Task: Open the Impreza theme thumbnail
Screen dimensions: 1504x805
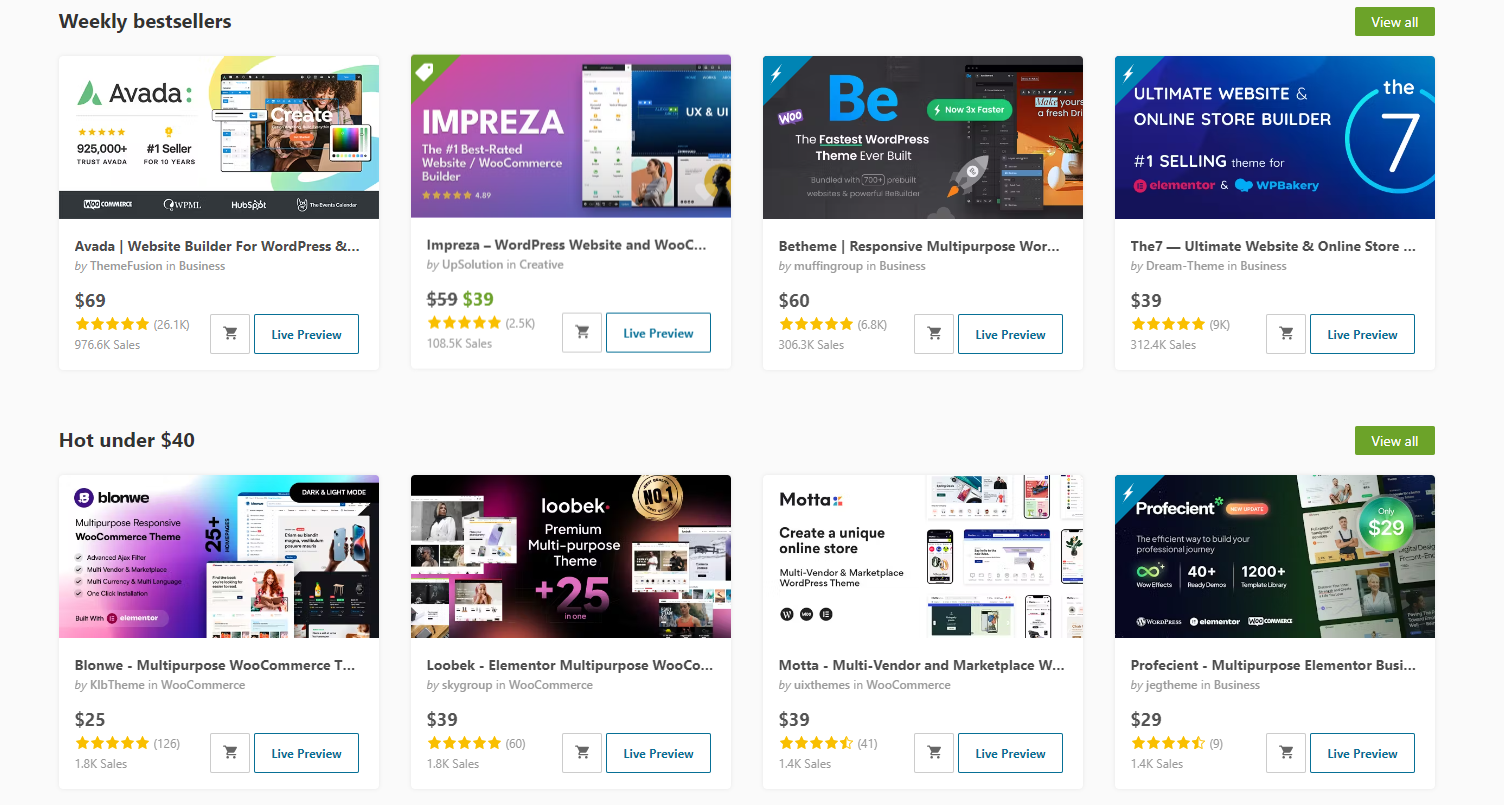Action: tap(571, 136)
